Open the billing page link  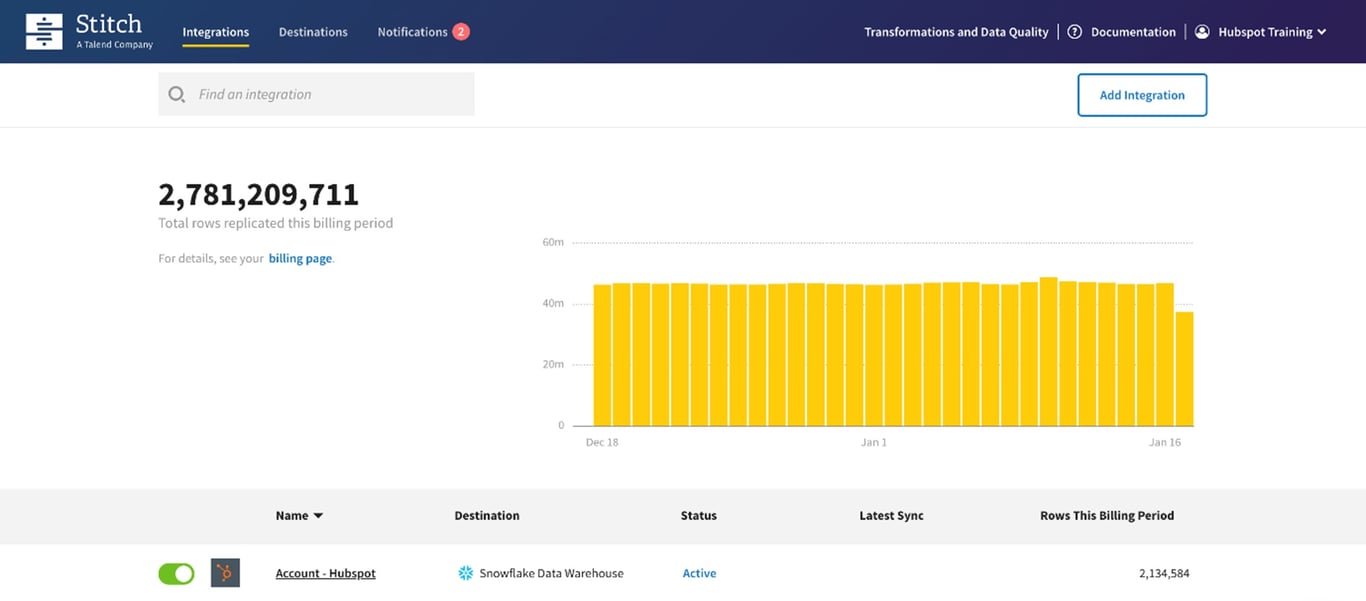300,258
